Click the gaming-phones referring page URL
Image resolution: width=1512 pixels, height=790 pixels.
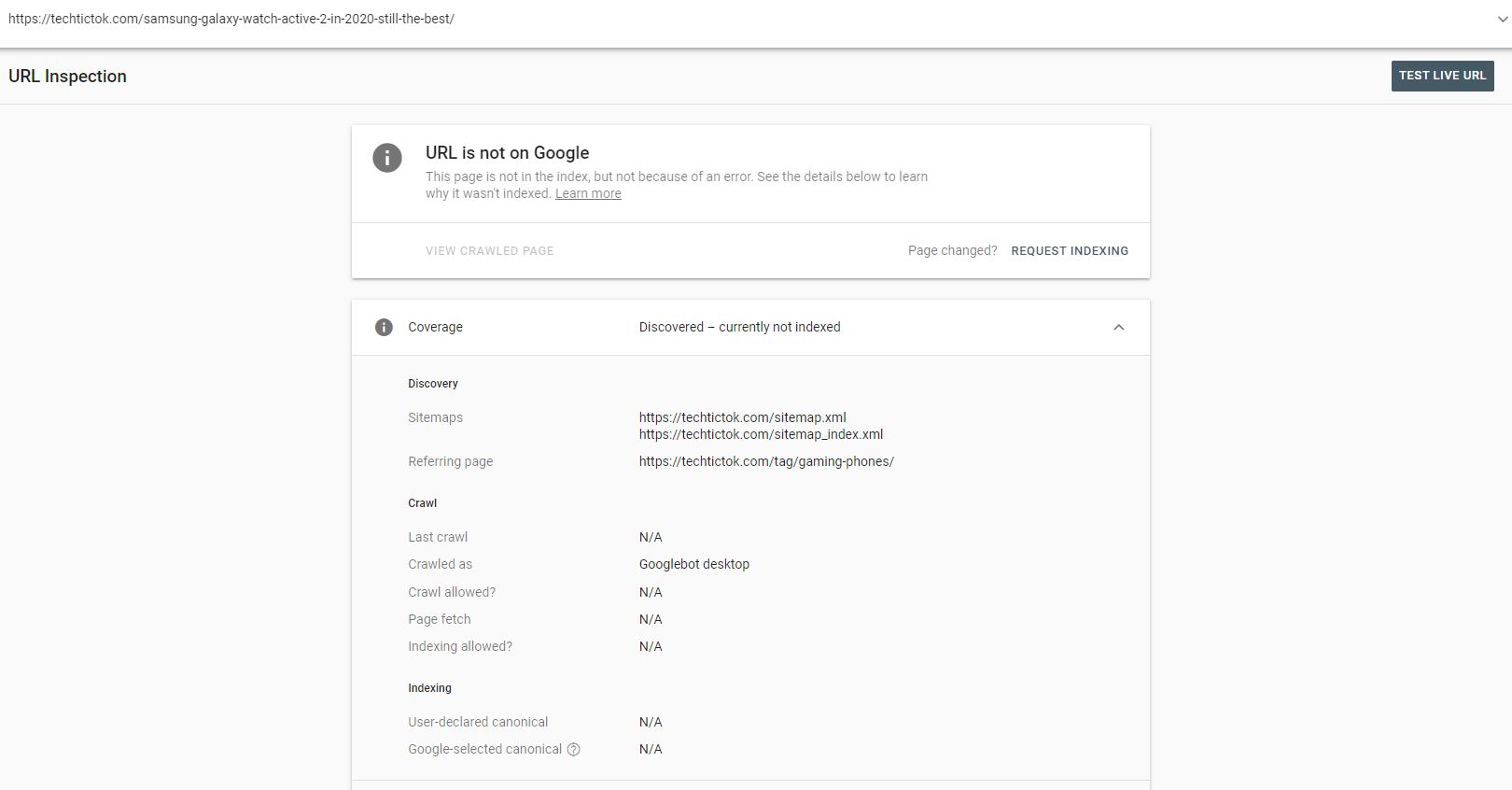point(766,461)
